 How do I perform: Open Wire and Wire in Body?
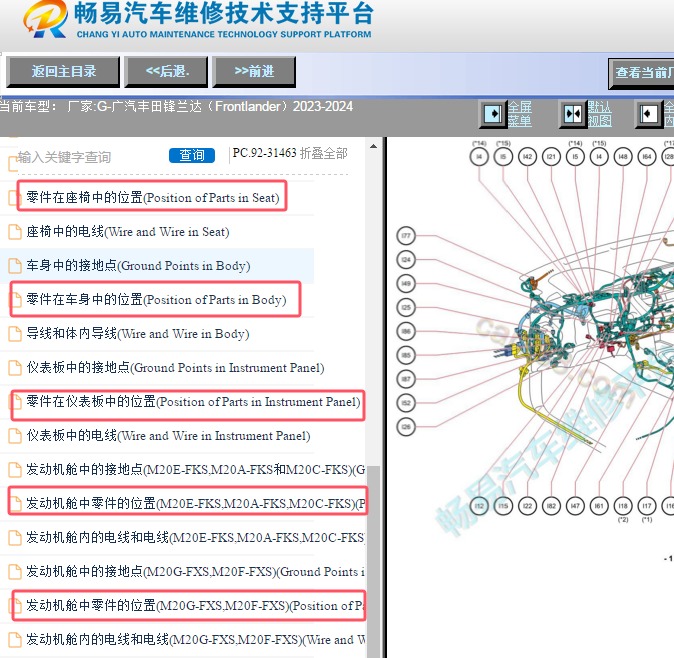pyautogui.click(x=138, y=334)
